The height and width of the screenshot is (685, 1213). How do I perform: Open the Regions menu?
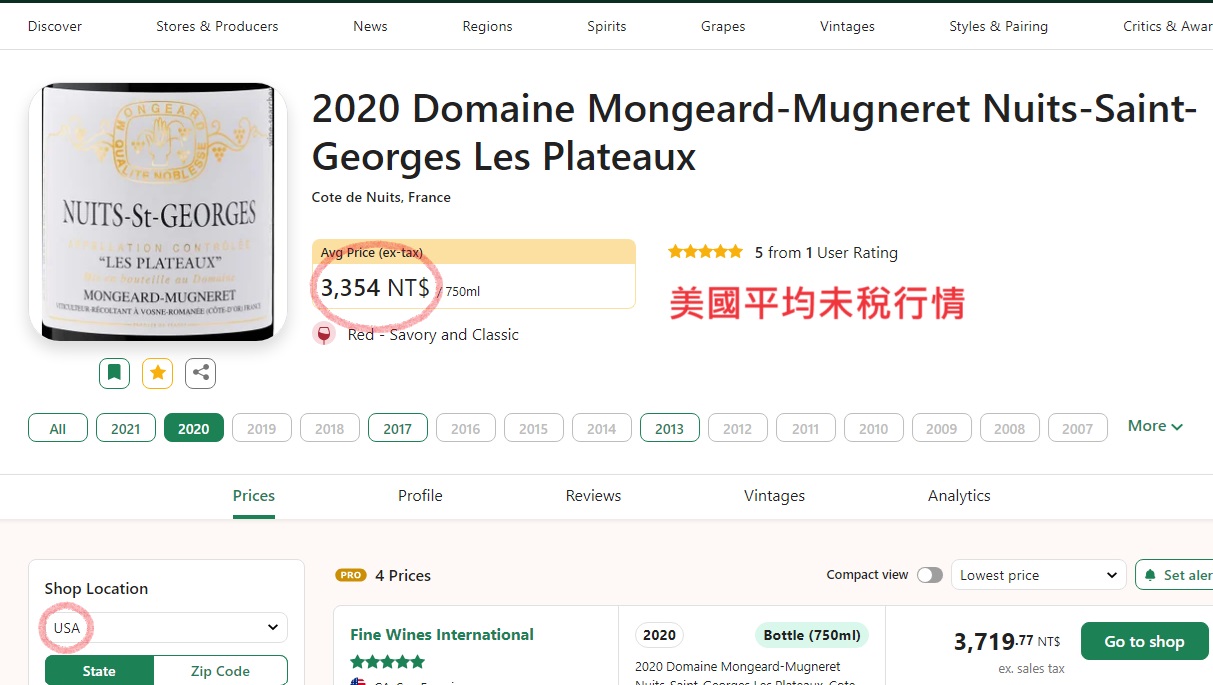pos(487,26)
